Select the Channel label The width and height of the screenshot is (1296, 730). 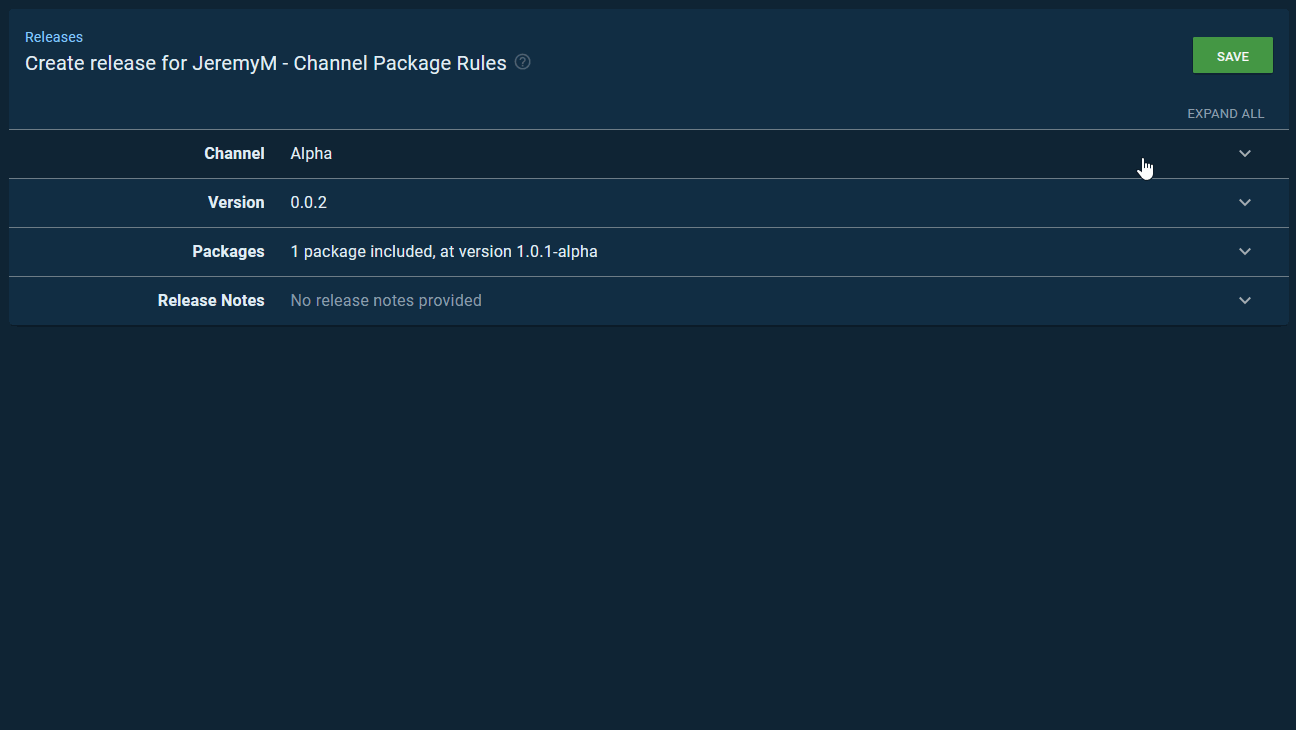[x=234, y=153]
